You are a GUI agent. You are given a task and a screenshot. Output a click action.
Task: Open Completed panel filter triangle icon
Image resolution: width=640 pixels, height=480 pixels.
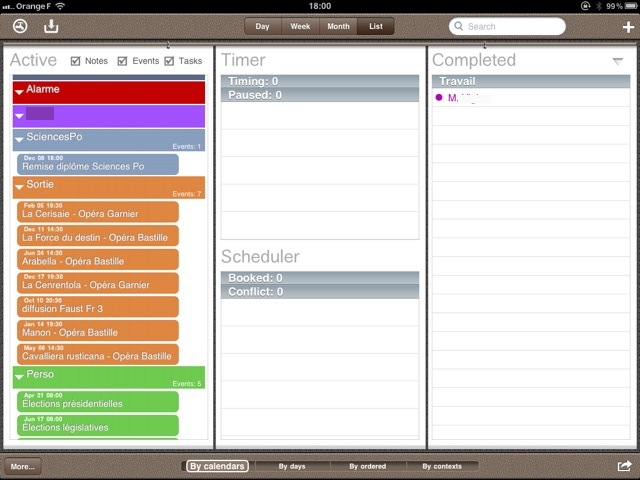point(617,62)
